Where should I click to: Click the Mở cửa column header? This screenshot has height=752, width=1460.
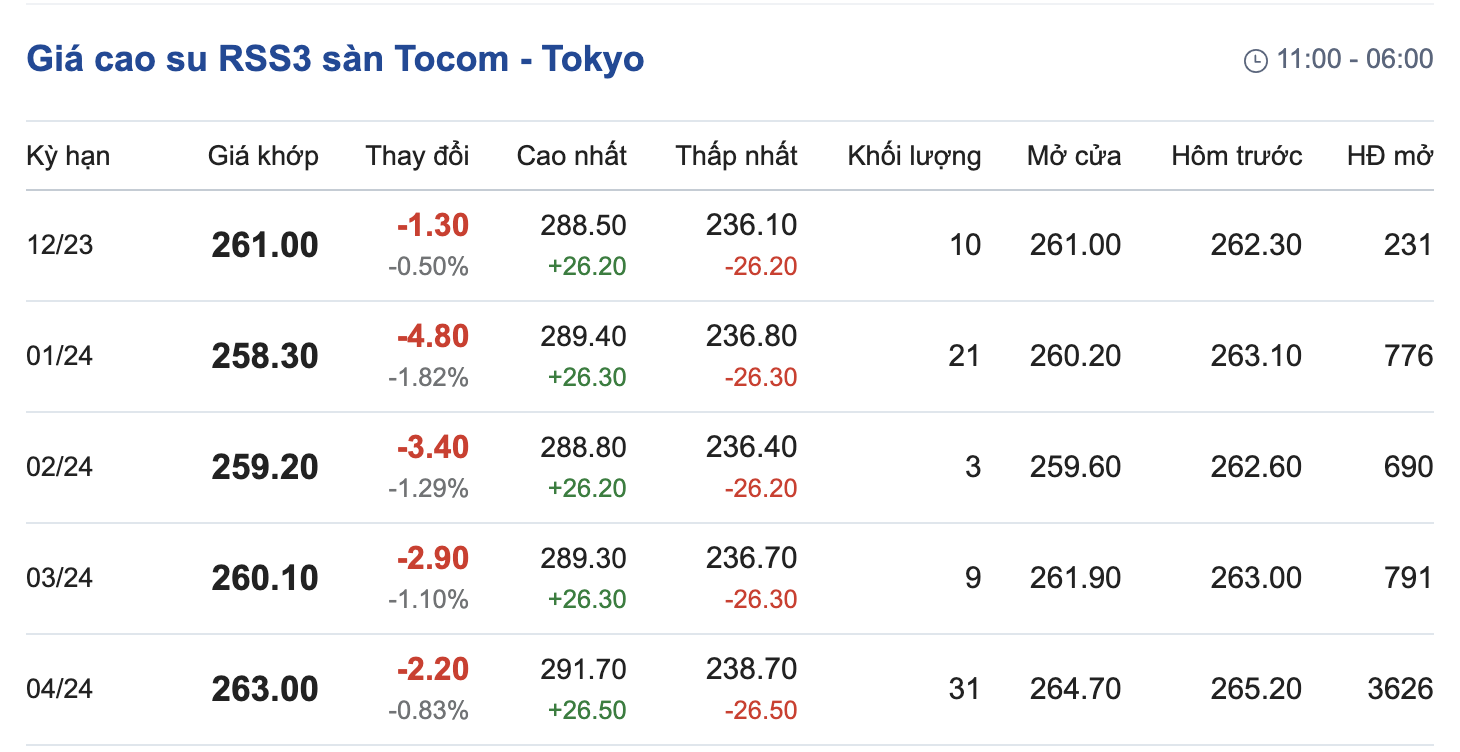pos(1074,156)
